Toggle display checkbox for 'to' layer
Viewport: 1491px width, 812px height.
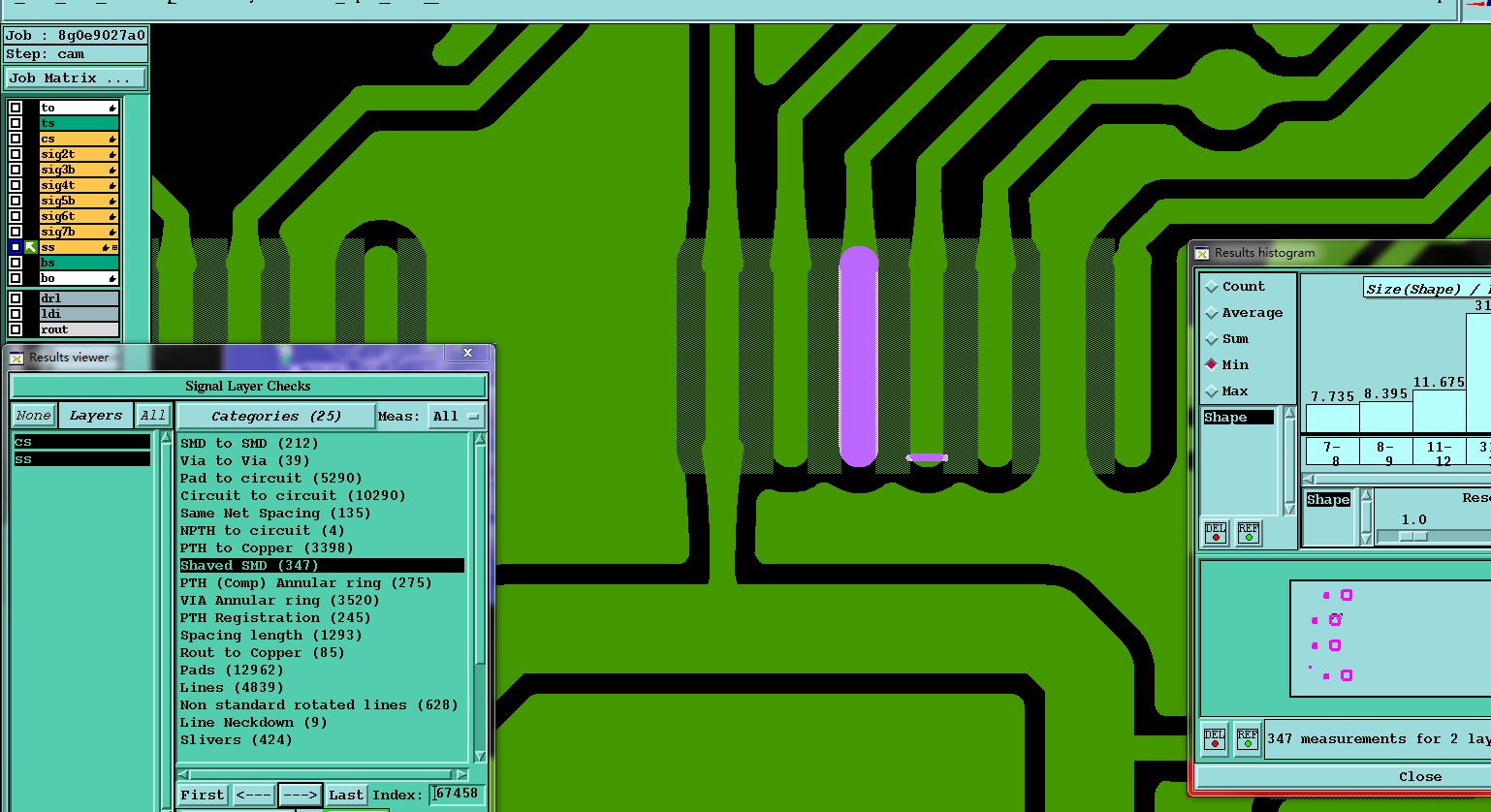[16, 108]
